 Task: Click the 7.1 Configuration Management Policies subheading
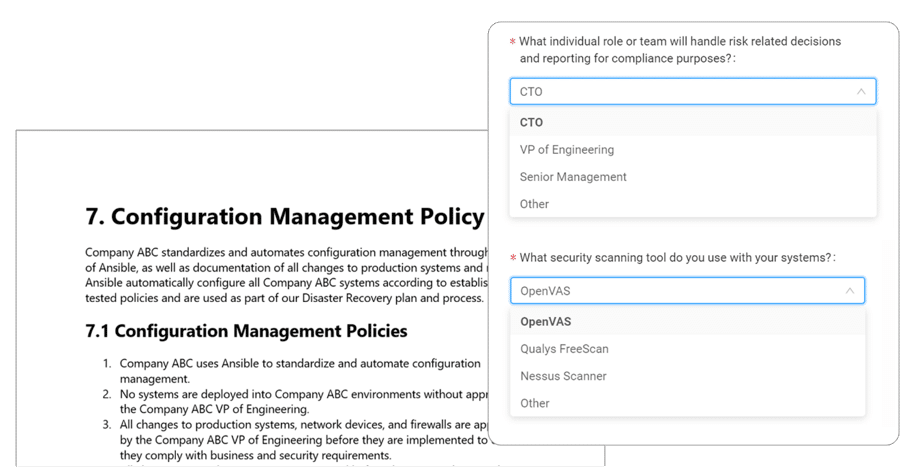pyautogui.click(x=246, y=331)
